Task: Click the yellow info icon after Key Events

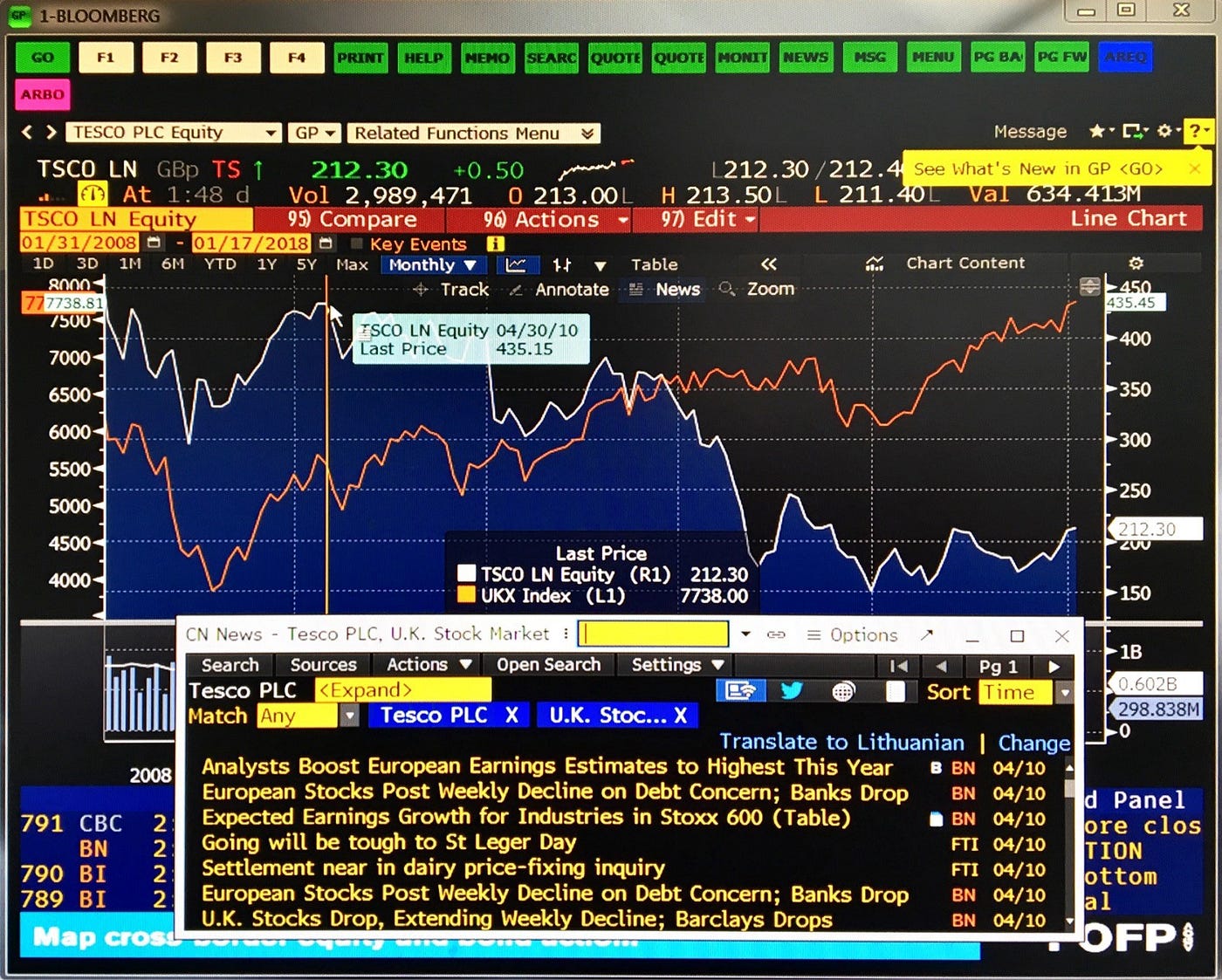Action: 495,243
